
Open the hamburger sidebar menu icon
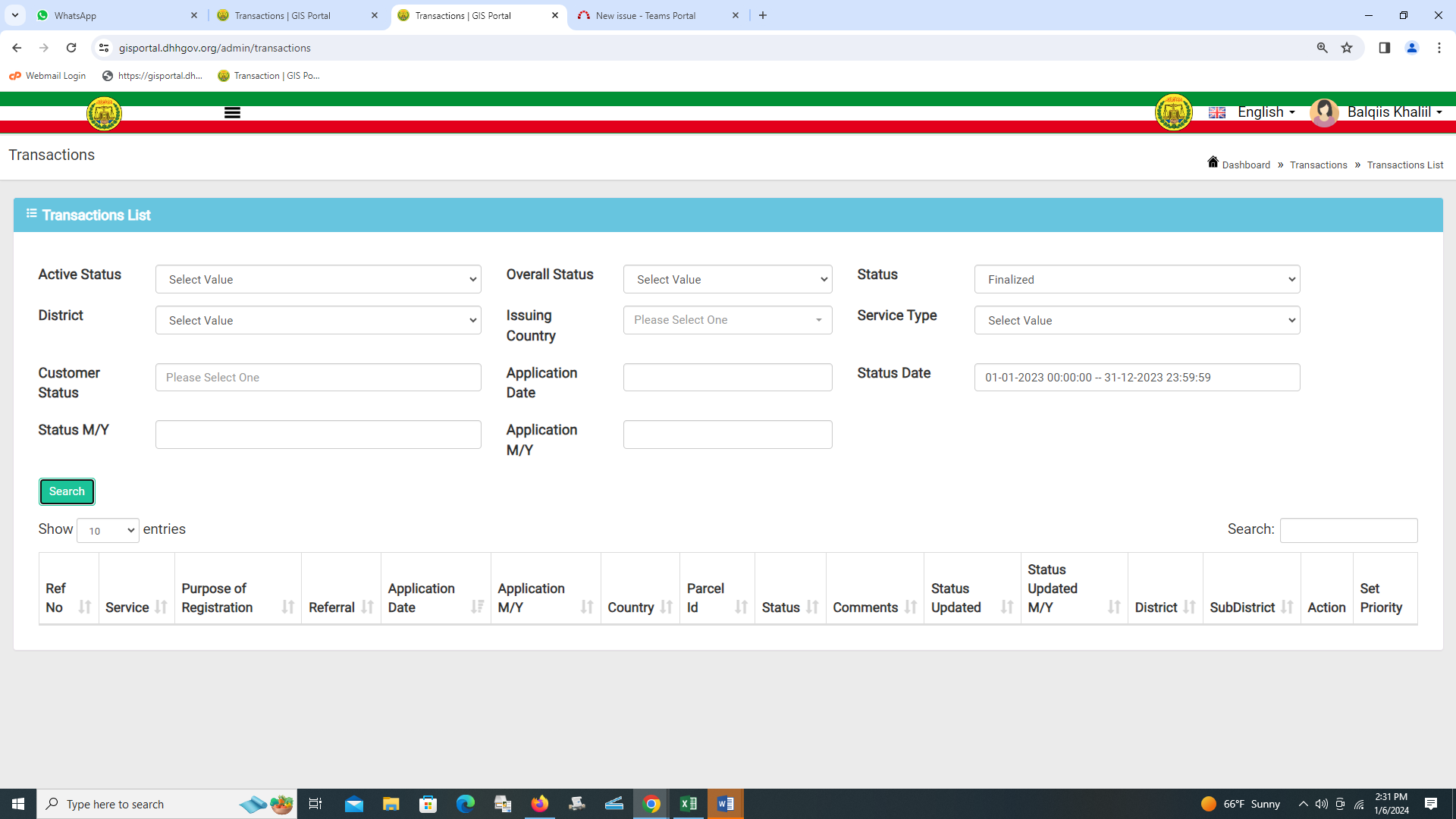(x=232, y=113)
